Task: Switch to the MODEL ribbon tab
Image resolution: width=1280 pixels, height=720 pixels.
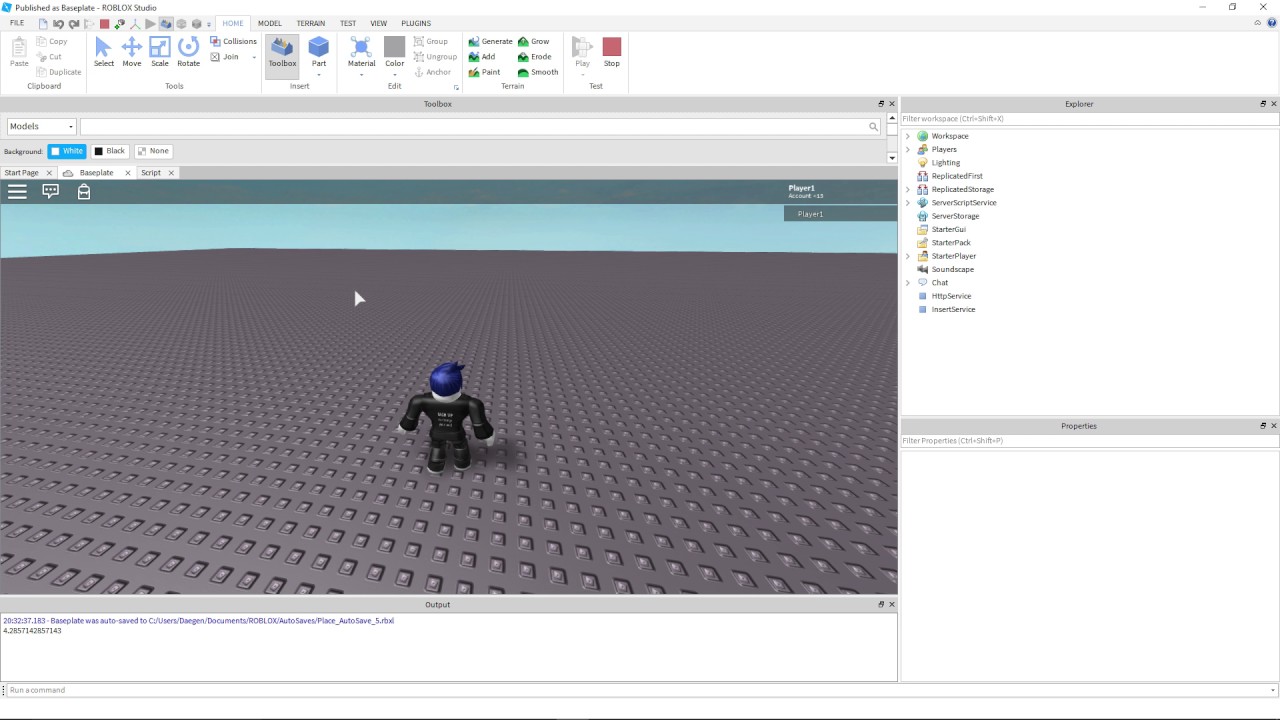Action: coord(270,23)
